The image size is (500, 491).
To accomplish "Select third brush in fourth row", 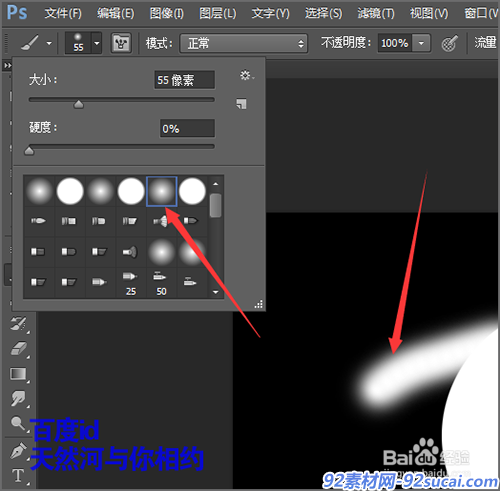I will (99, 282).
